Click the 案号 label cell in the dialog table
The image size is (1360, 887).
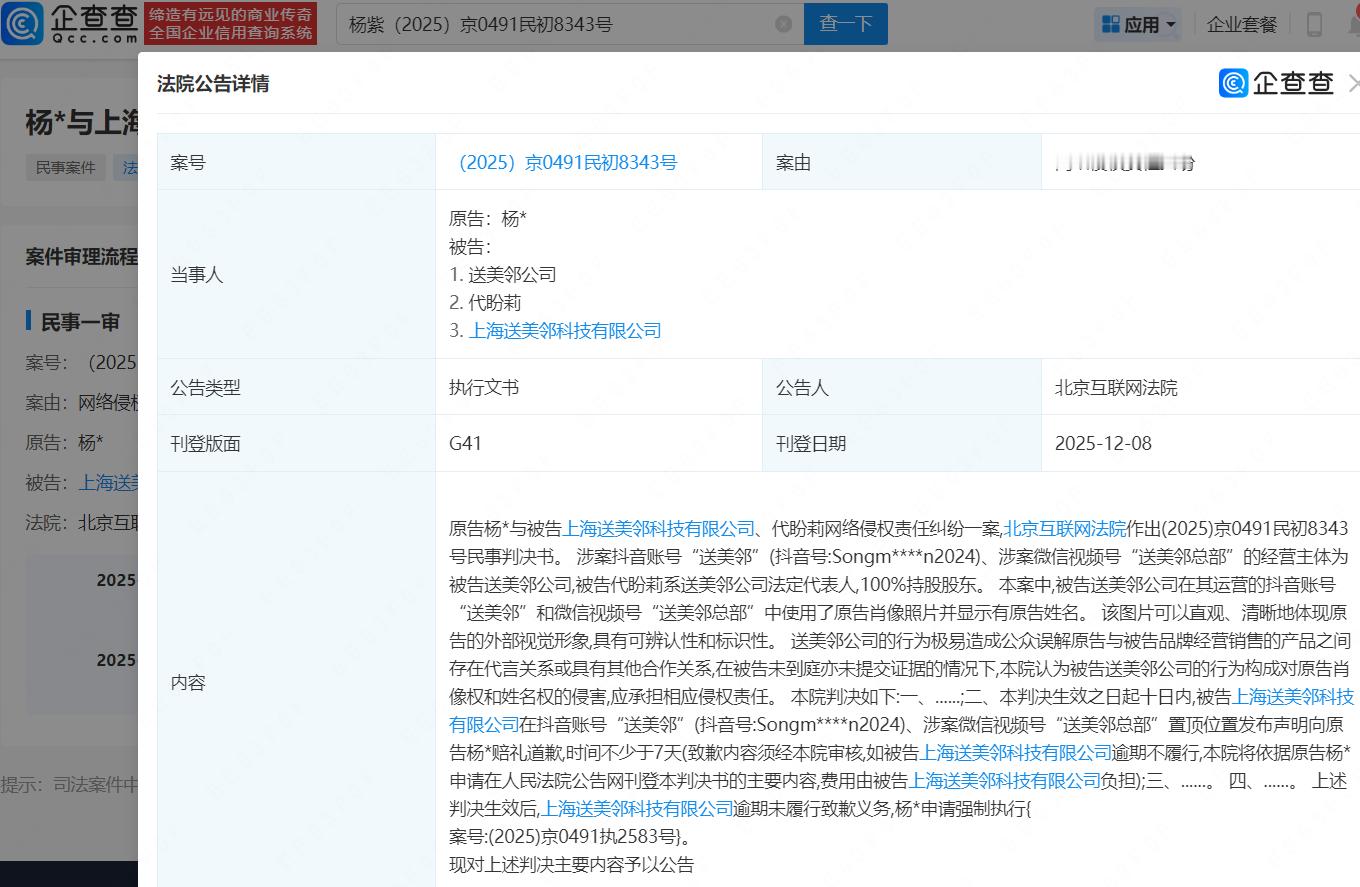pos(296,162)
